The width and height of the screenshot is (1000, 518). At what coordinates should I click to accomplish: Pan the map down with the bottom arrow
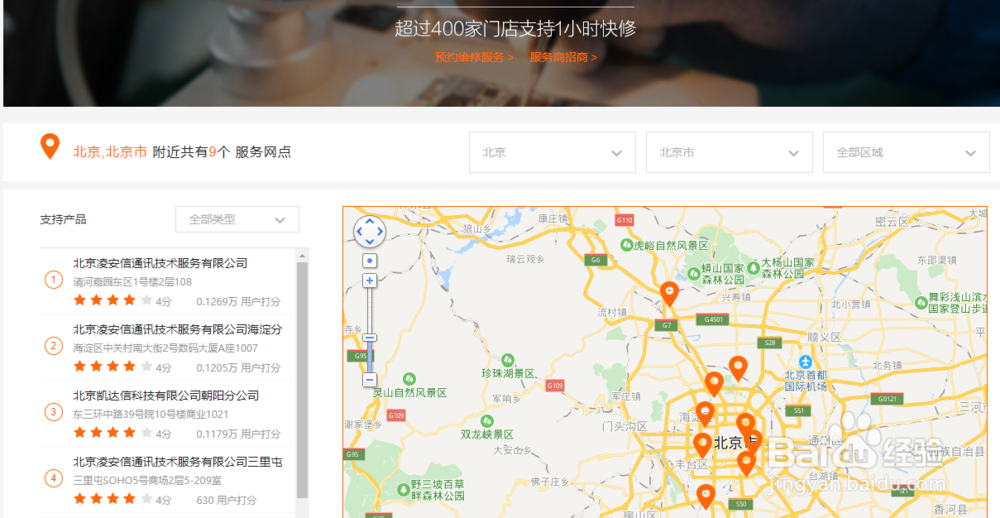[369, 242]
